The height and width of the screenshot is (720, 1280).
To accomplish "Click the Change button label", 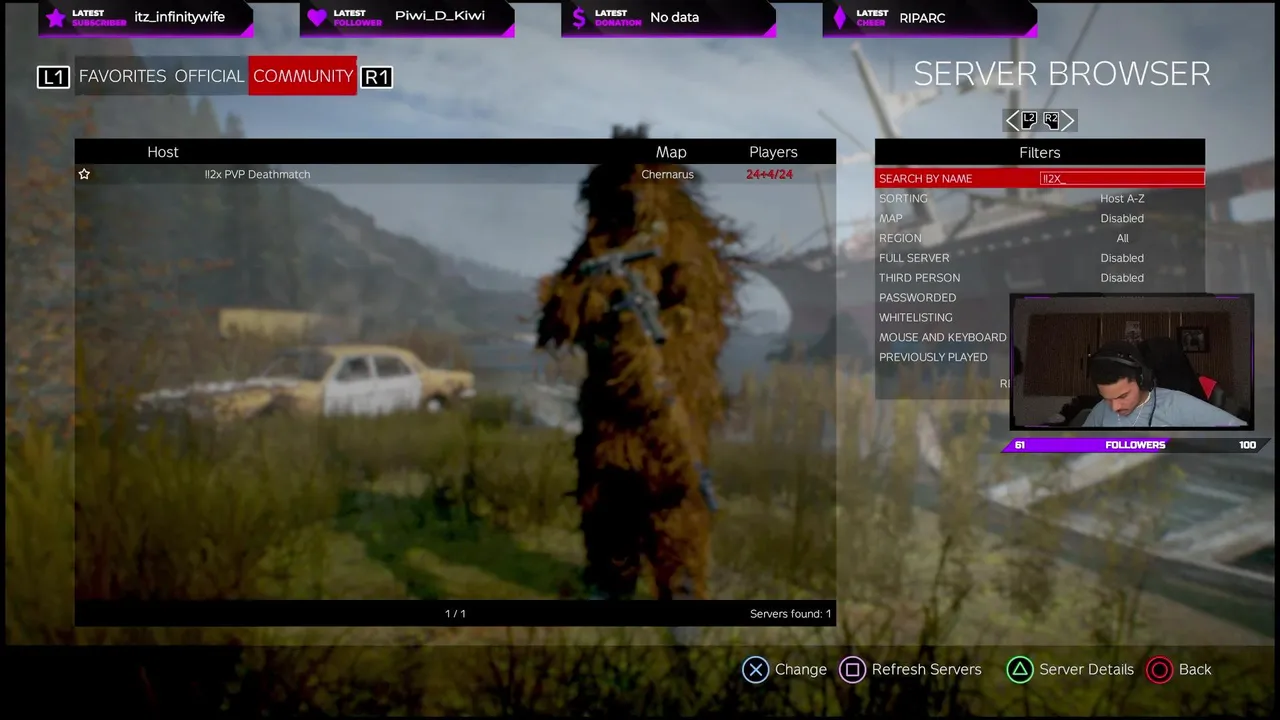I will tap(800, 670).
